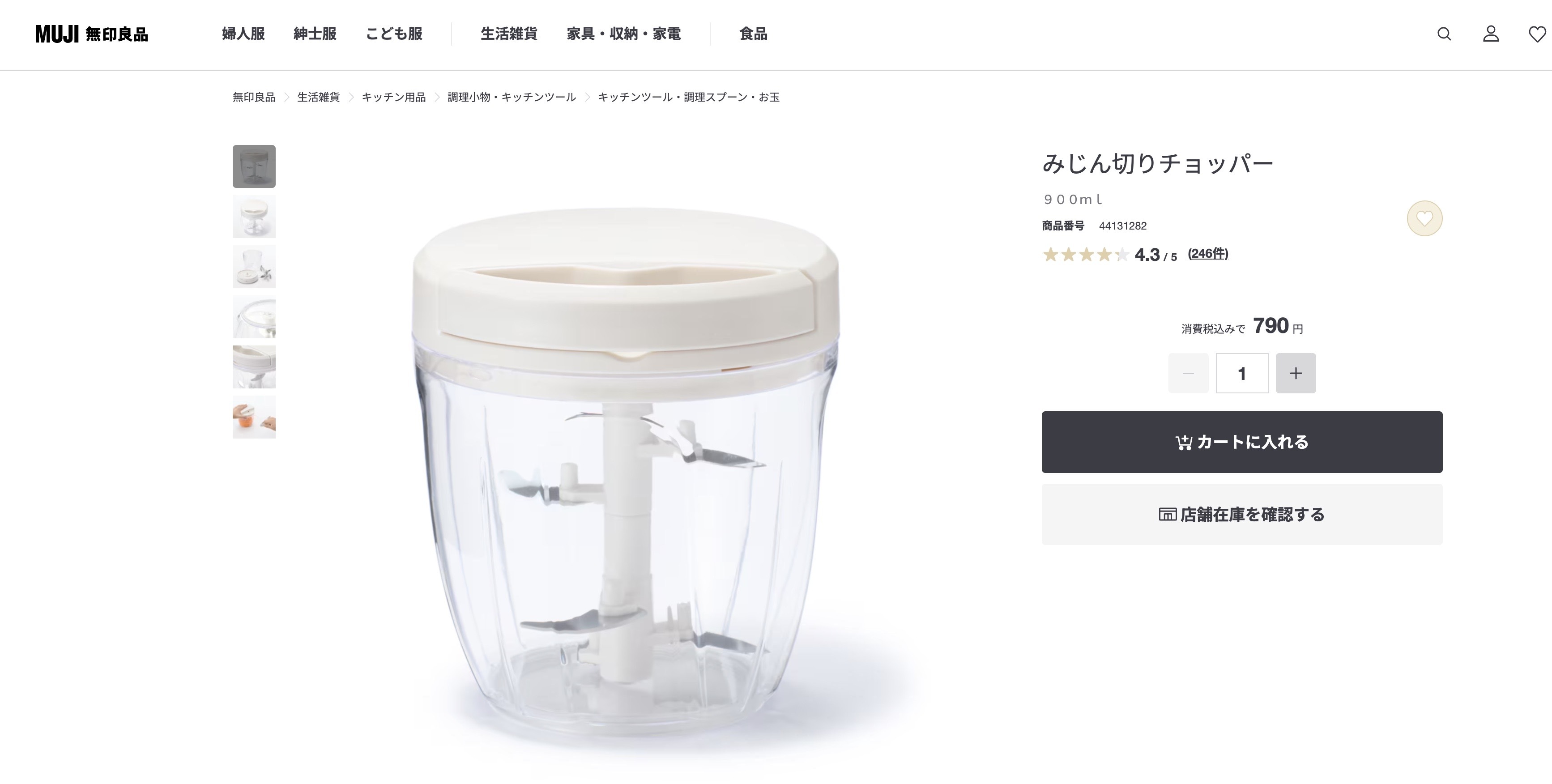
Task: Open the 家具・収納・家電 menu
Action: 623,34
